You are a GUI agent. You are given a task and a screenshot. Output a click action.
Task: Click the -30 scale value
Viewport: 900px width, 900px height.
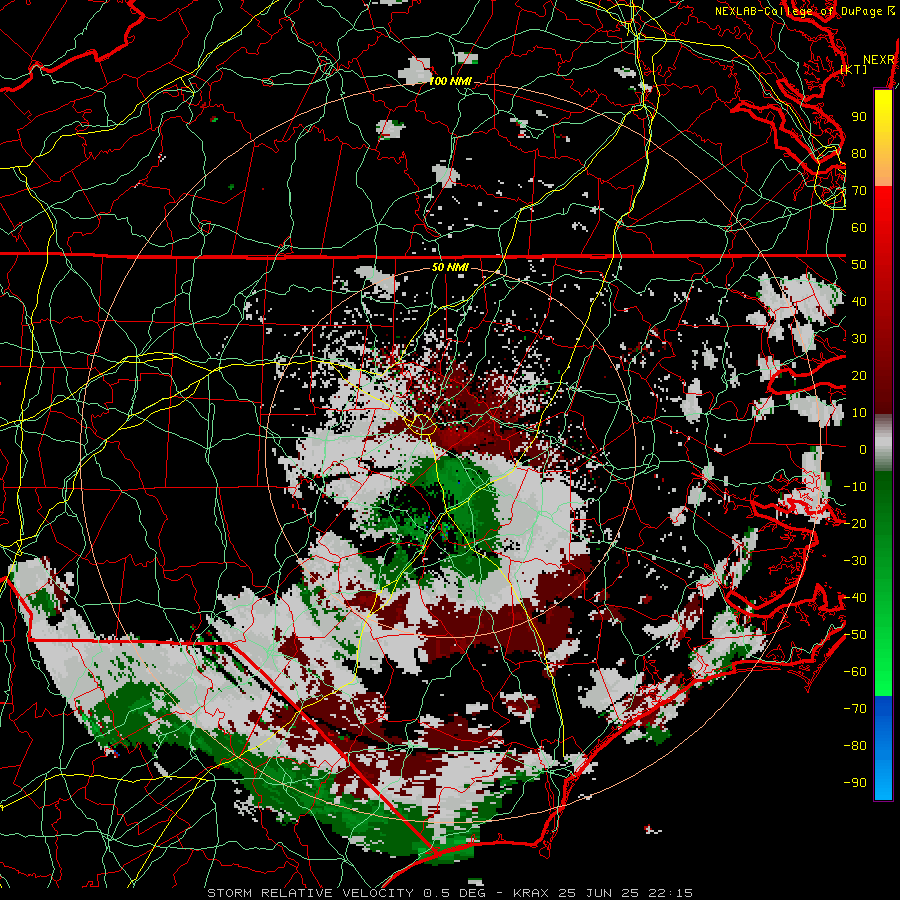coord(855,561)
